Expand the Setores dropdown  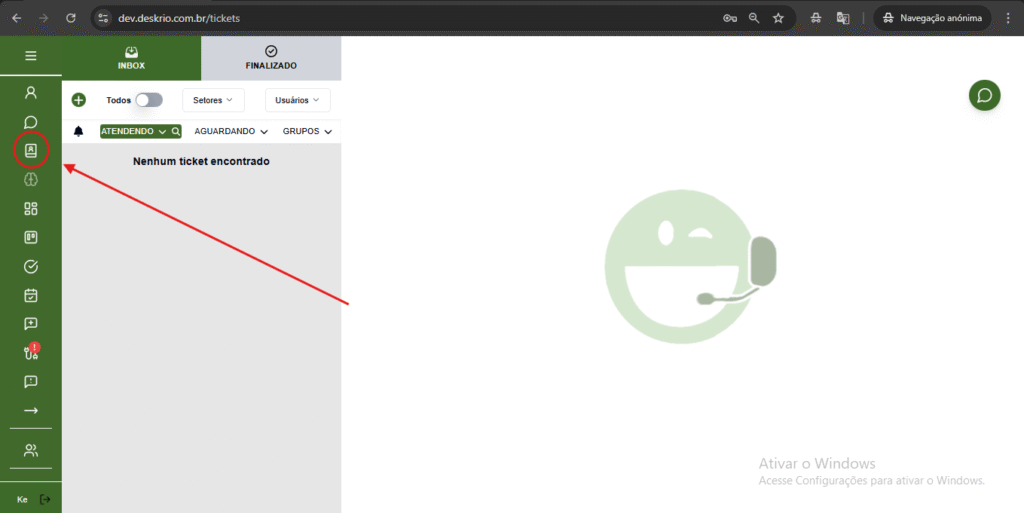coord(213,100)
